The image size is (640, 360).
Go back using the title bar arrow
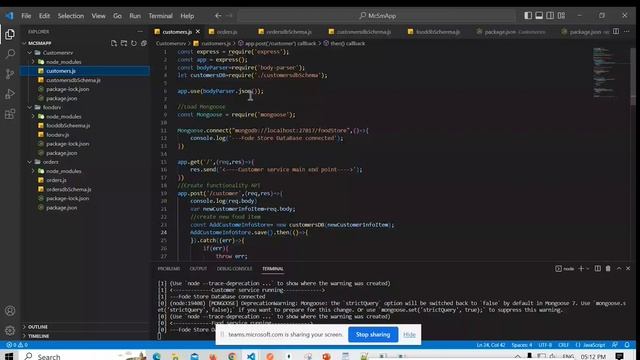pos(218,16)
